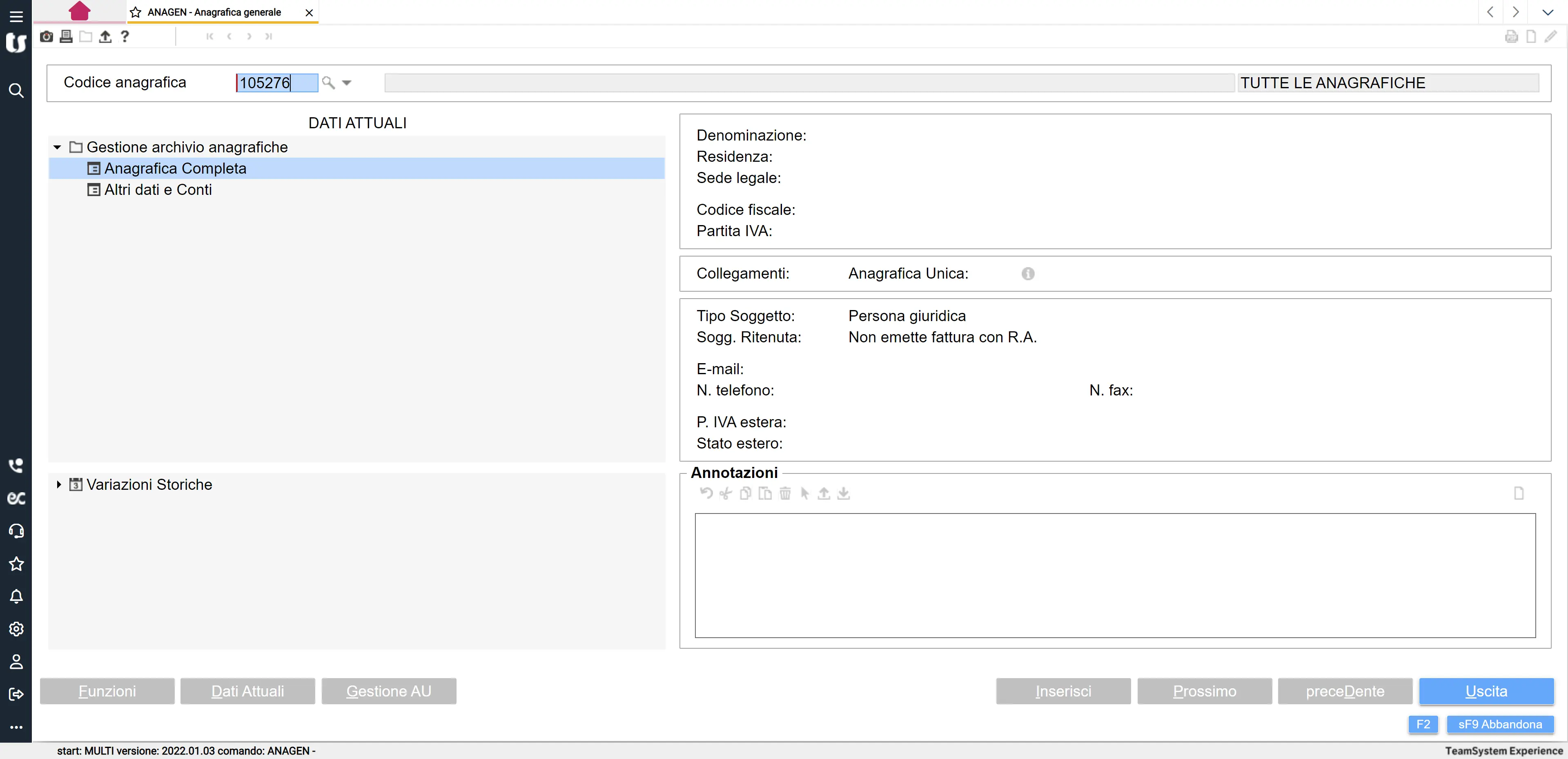1568x759 pixels.
Task: Click the printer icon in top toolbar
Action: [66, 36]
